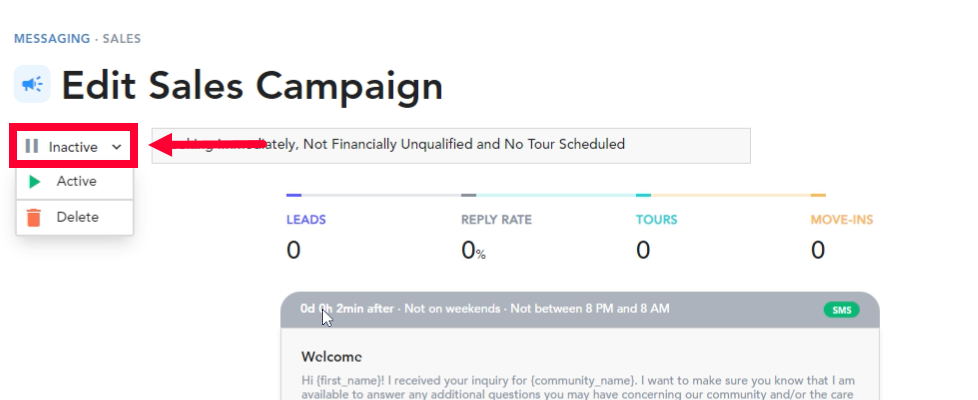This screenshot has height=400, width=978.
Task: Choose Delete from the status menu
Action: (x=75, y=217)
